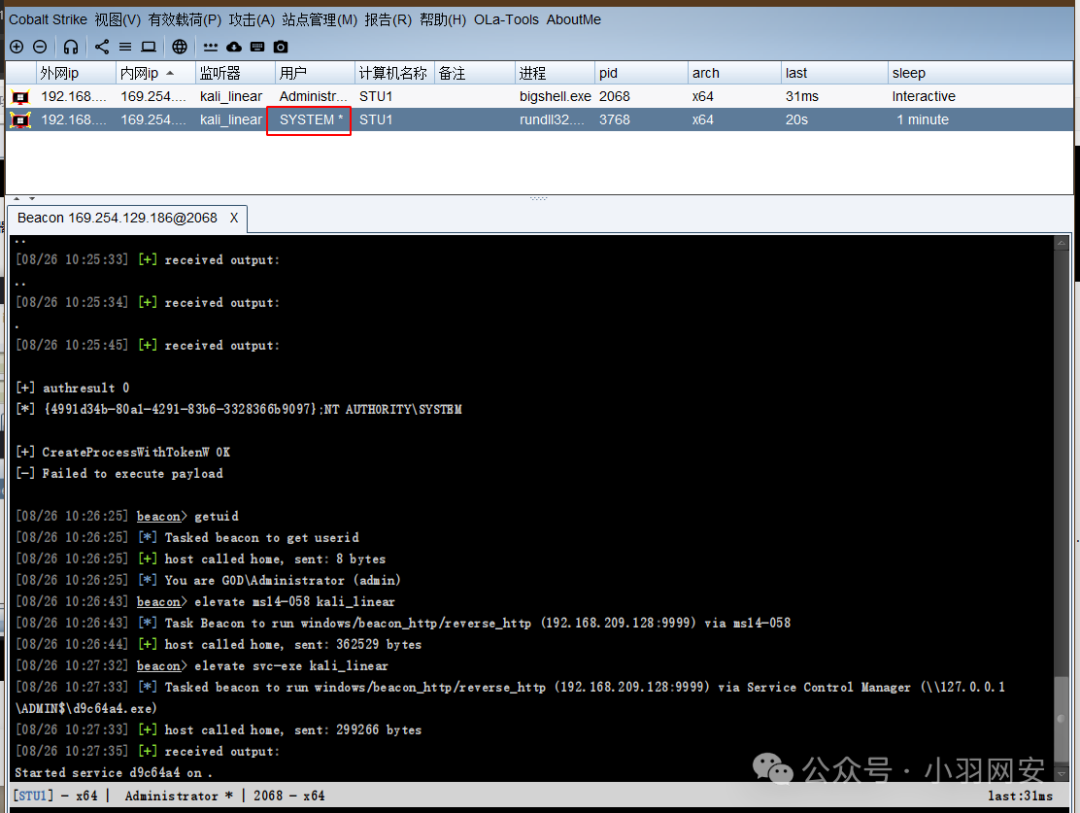This screenshot has width=1080, height=813.
Task: Sort by 用户 column header
Action: coord(315,73)
